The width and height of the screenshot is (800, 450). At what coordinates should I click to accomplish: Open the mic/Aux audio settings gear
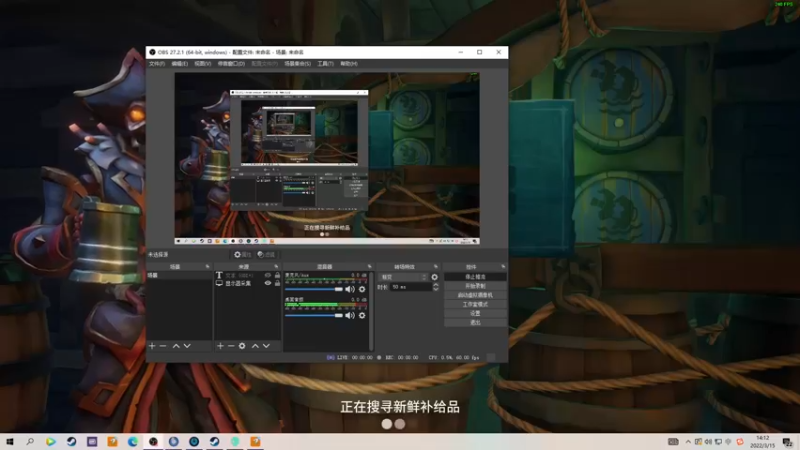tap(362, 289)
